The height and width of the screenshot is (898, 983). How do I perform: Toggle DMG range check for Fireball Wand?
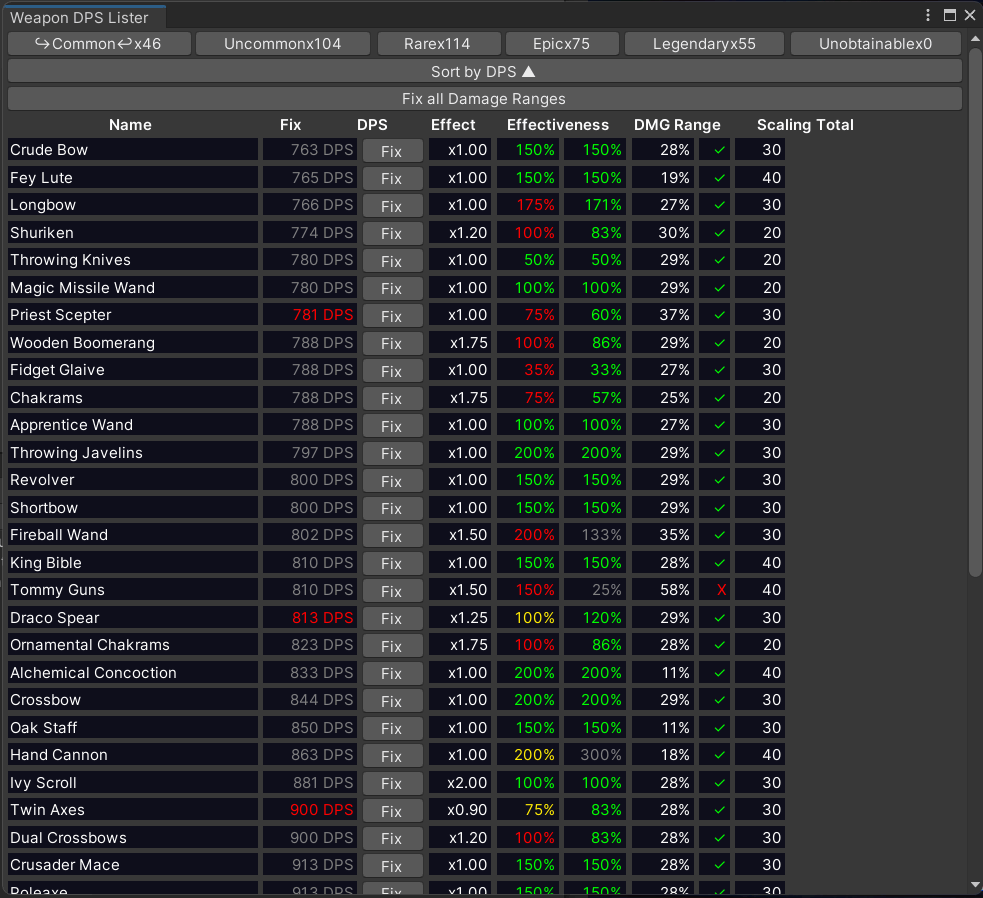pyautogui.click(x=720, y=535)
